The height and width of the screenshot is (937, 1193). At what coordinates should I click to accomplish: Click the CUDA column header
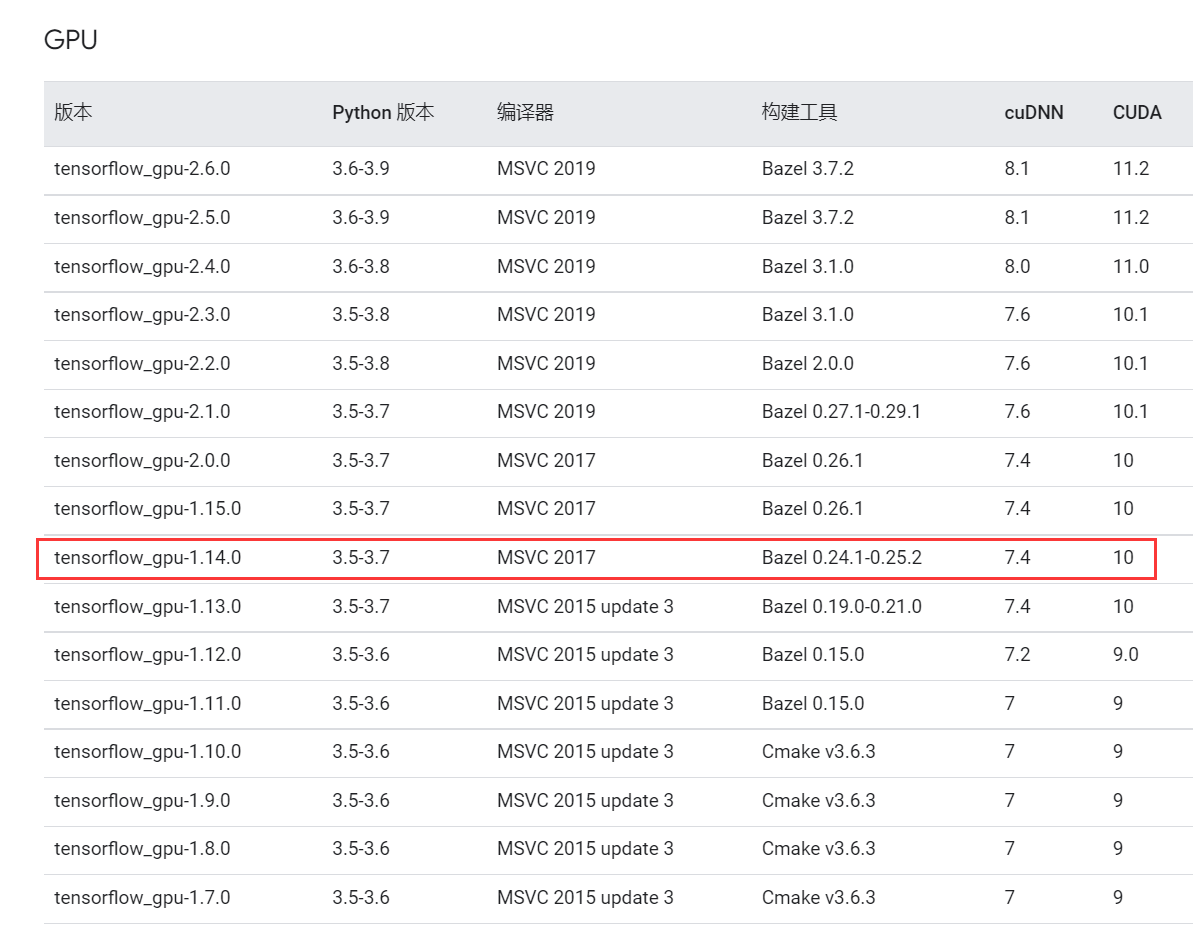coord(1137,113)
